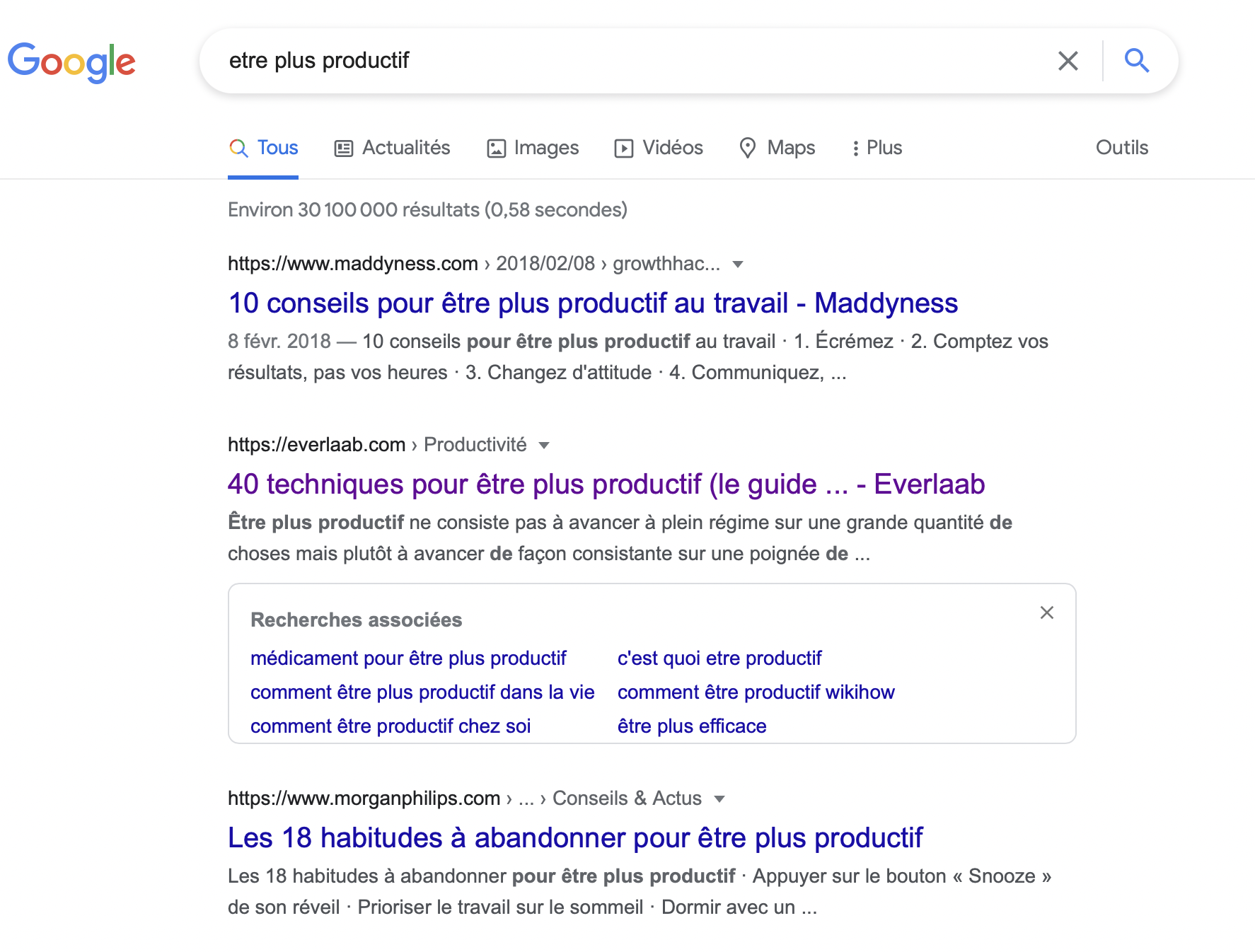Click the blue magnifying glass search button

tap(1137, 61)
